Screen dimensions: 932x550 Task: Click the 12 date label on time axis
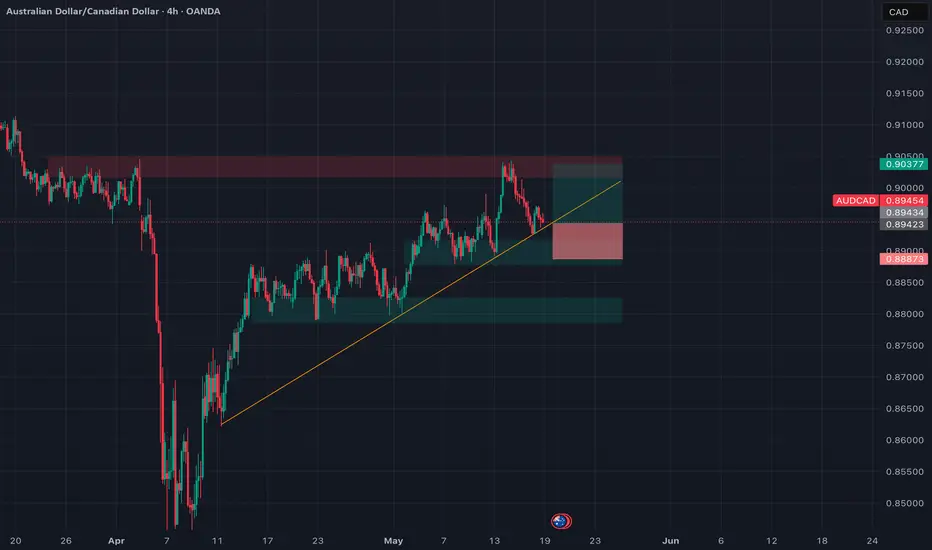point(772,540)
